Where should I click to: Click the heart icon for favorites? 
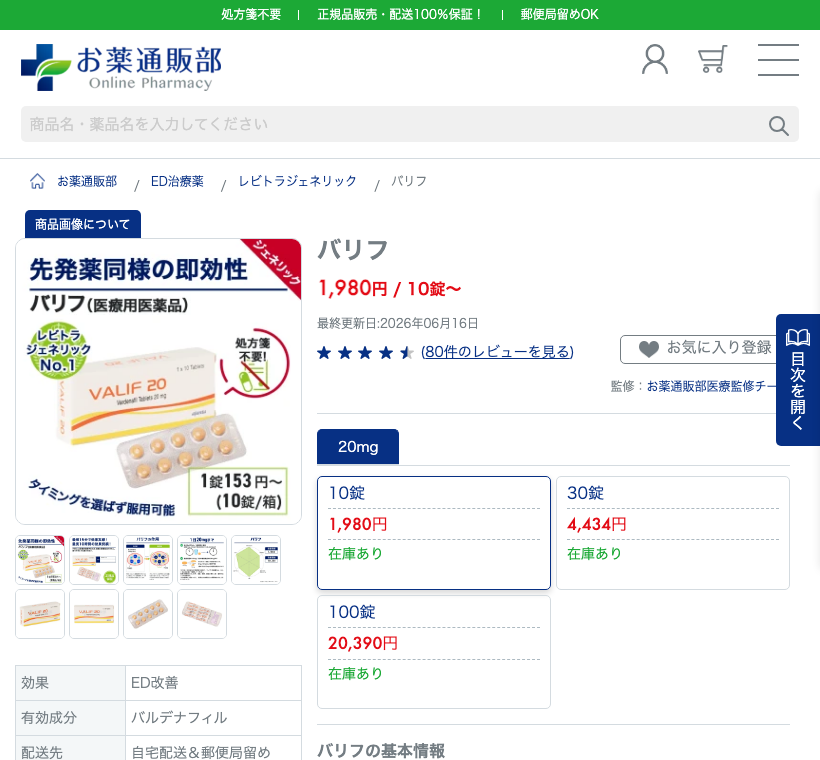tap(648, 349)
